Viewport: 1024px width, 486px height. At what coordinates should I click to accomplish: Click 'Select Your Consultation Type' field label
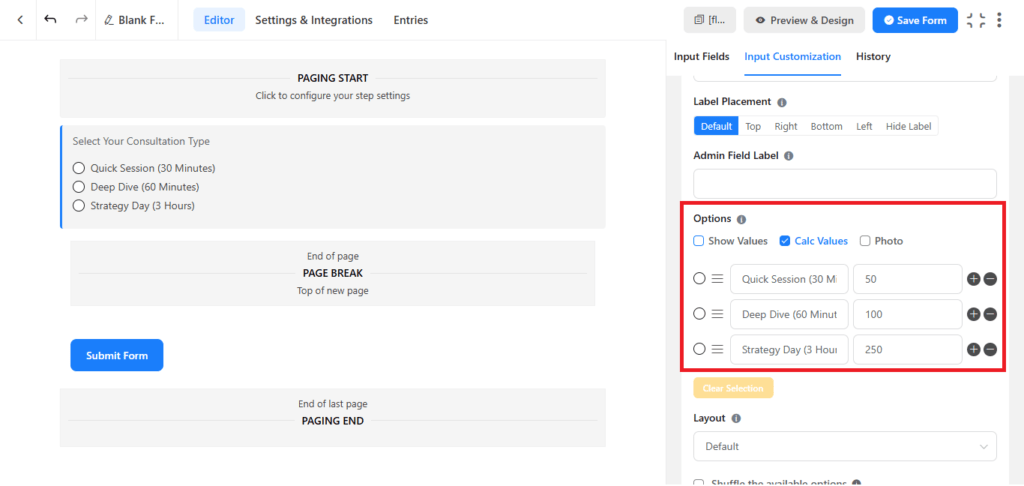(x=141, y=141)
